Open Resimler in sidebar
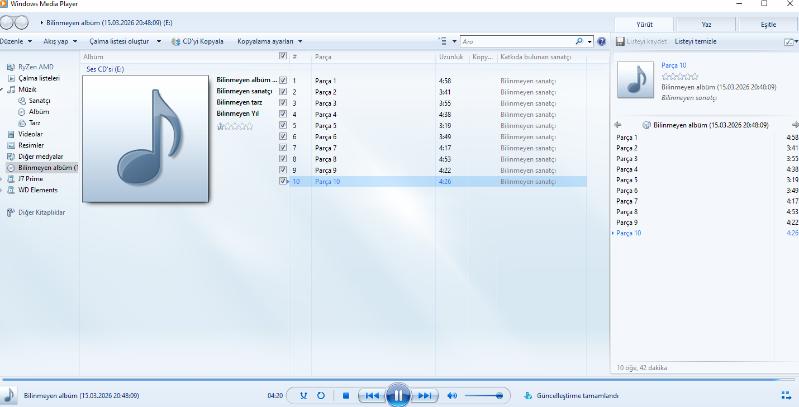Viewport: 799px width, 407px height. [x=25, y=145]
